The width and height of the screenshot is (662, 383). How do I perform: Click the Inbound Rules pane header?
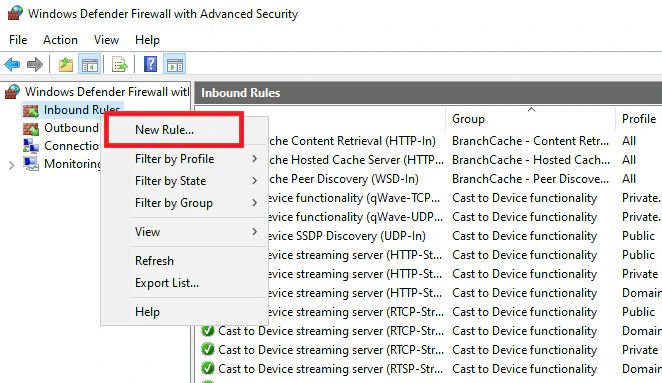pos(428,93)
